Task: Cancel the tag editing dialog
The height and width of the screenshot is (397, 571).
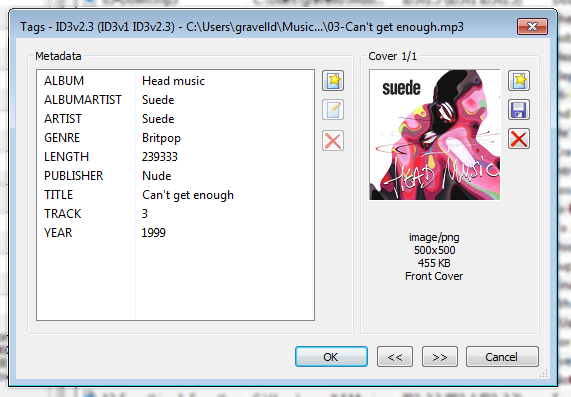Action: 502,357
